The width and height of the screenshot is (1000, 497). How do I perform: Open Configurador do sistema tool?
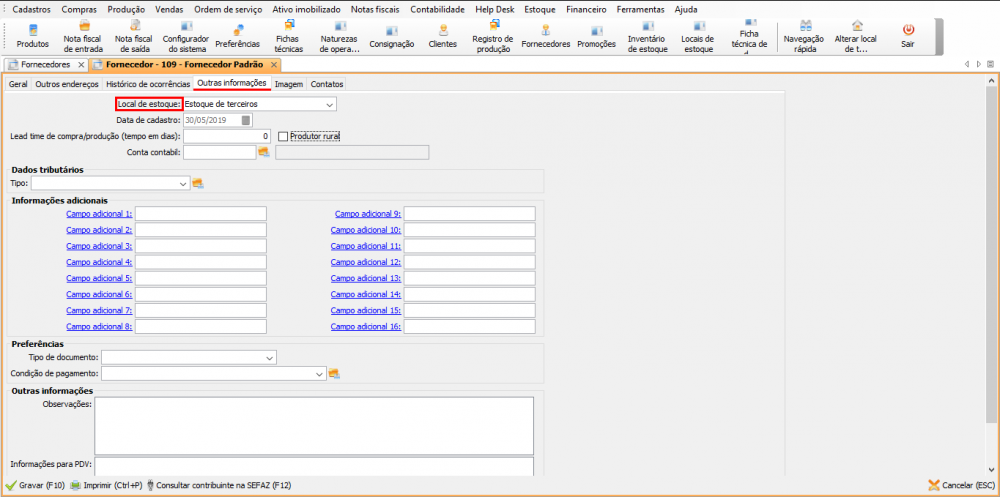coord(185,35)
